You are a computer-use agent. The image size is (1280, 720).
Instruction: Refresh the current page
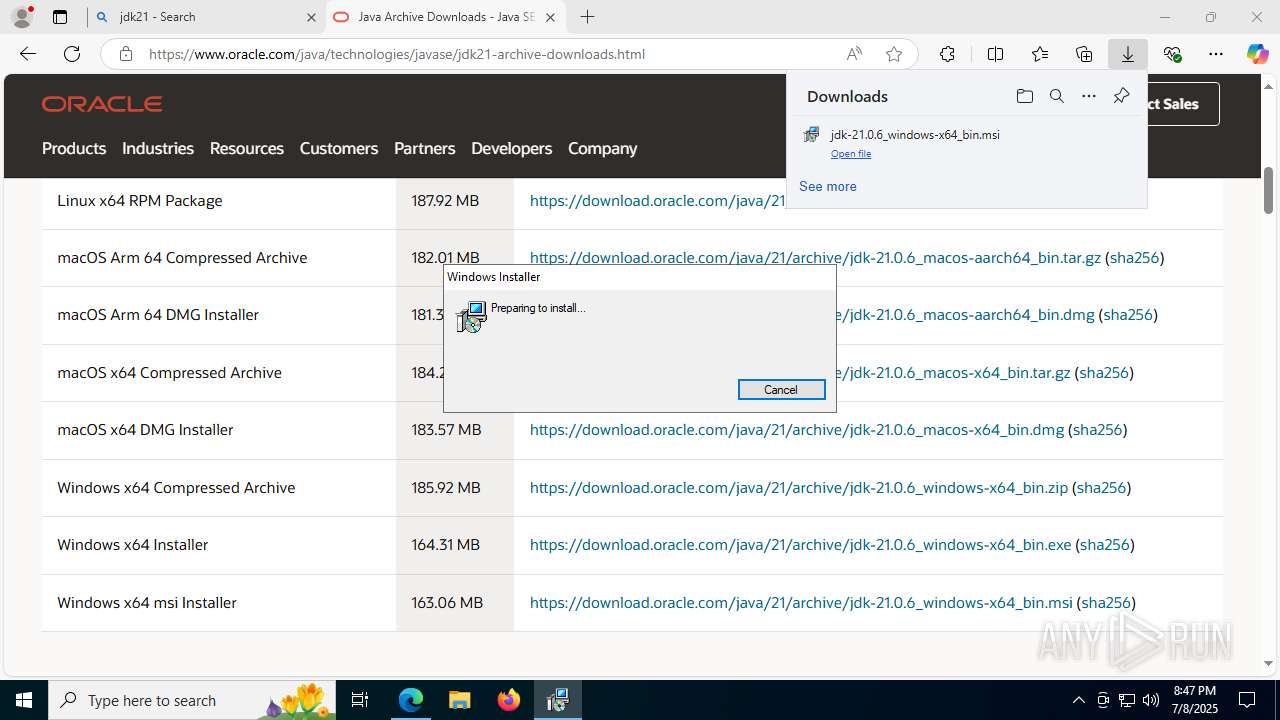coord(72,54)
